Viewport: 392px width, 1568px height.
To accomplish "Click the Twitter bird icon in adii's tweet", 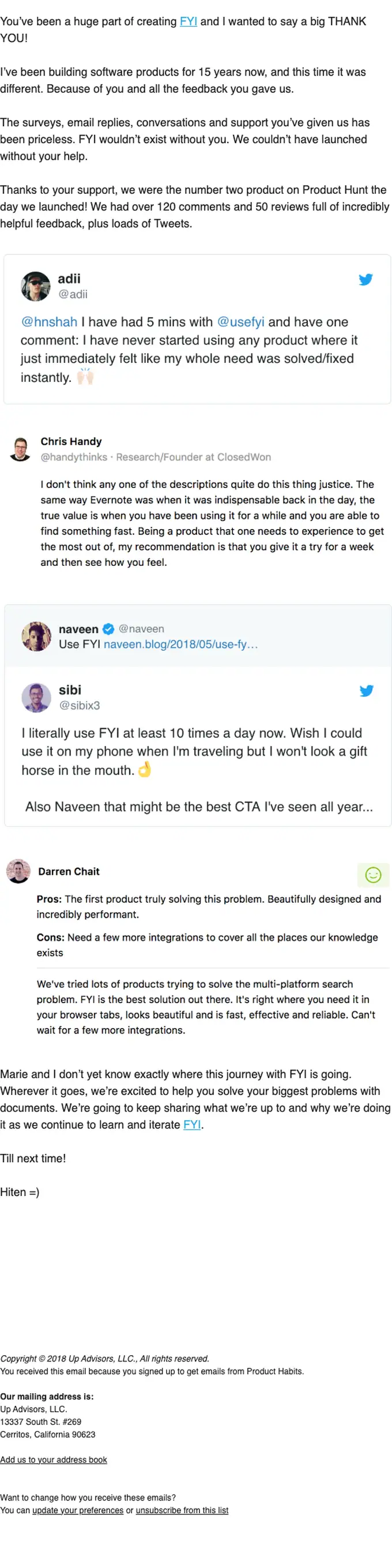I will coord(366,279).
